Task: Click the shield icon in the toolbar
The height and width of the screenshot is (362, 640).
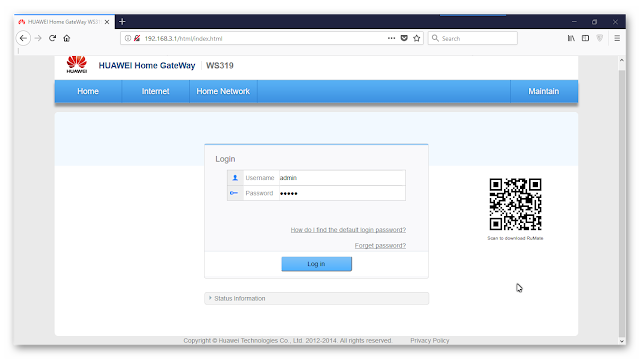Action: tap(600, 38)
